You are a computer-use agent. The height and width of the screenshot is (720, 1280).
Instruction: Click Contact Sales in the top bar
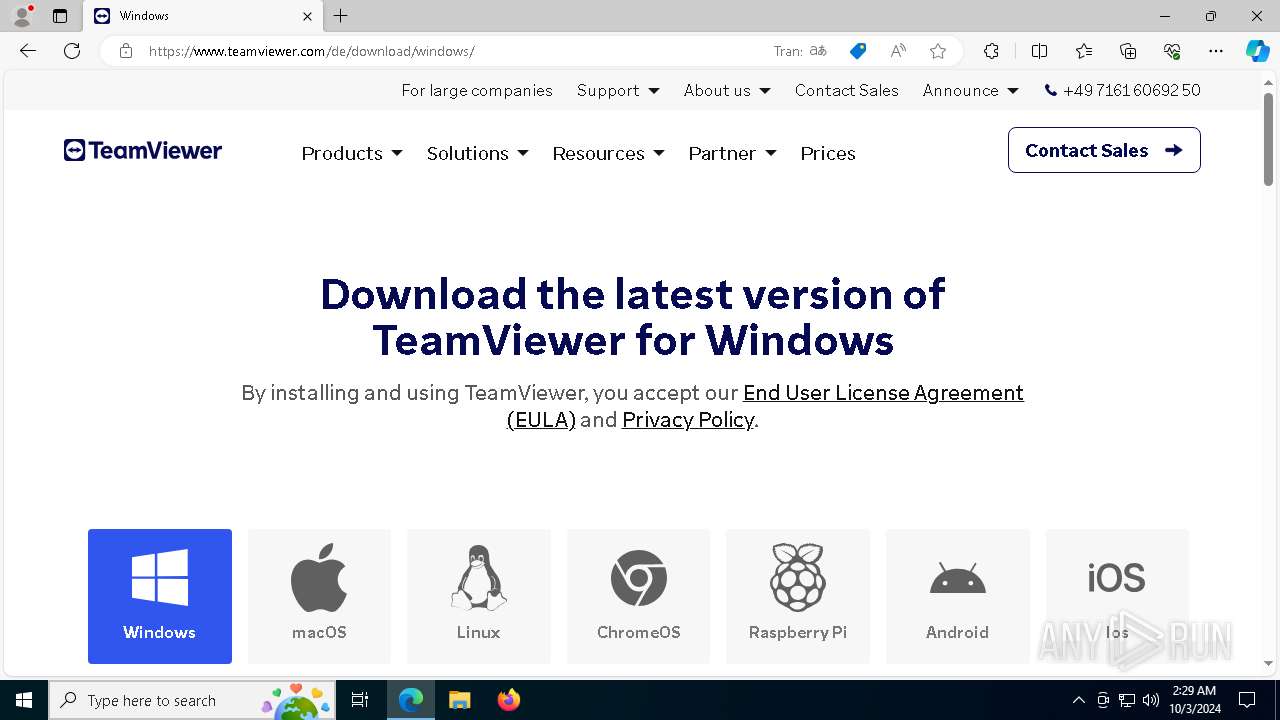pos(847,90)
